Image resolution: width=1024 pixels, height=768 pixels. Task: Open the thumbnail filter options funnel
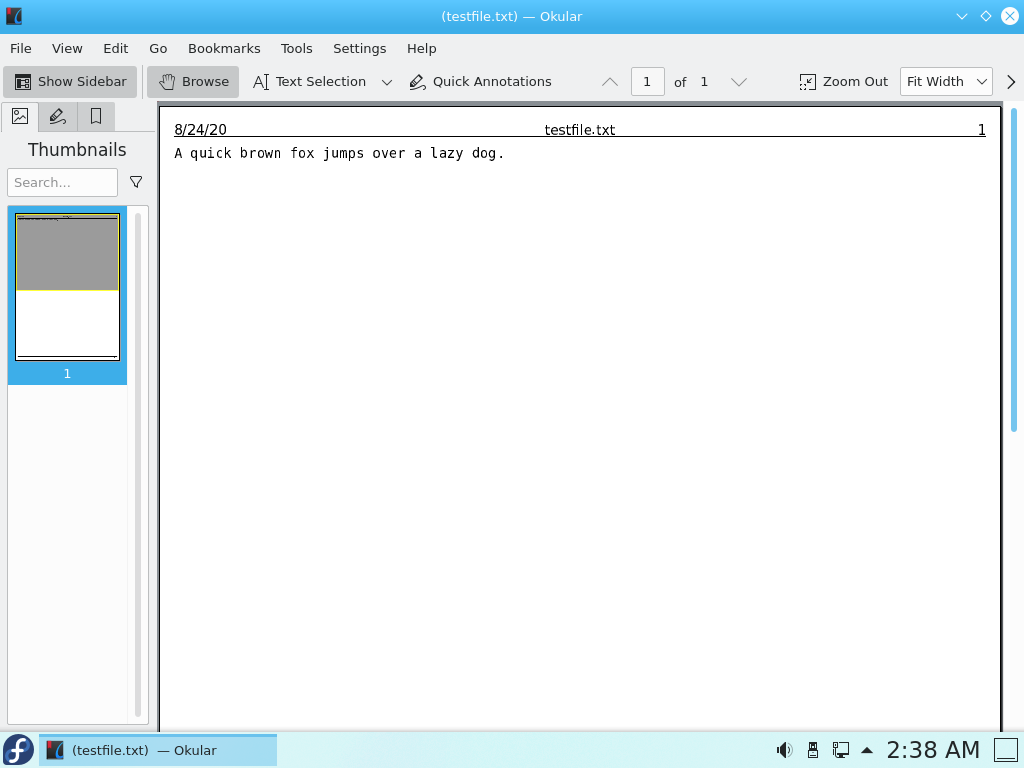pos(136,182)
